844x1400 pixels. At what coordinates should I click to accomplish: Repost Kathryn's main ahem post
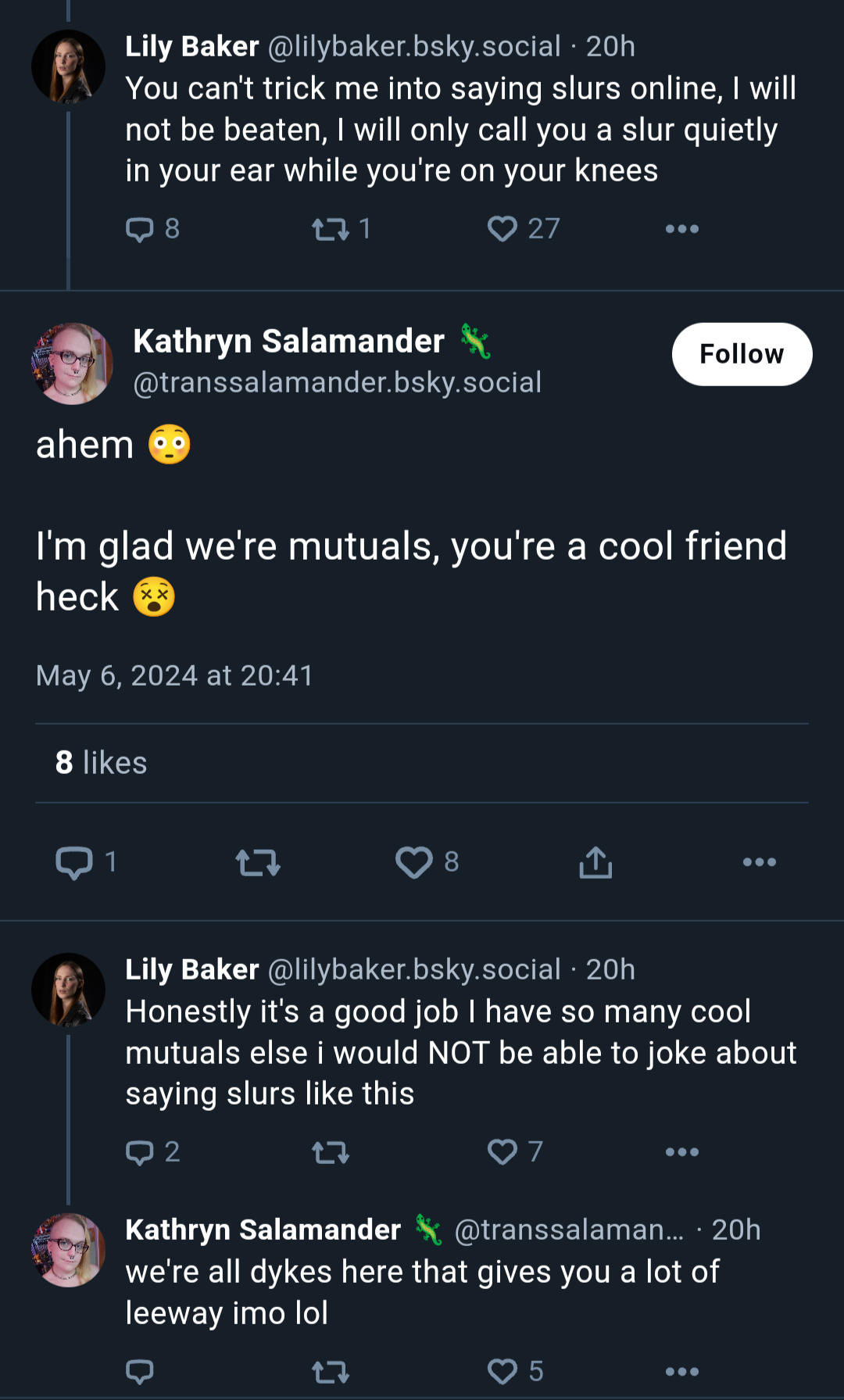coord(258,862)
